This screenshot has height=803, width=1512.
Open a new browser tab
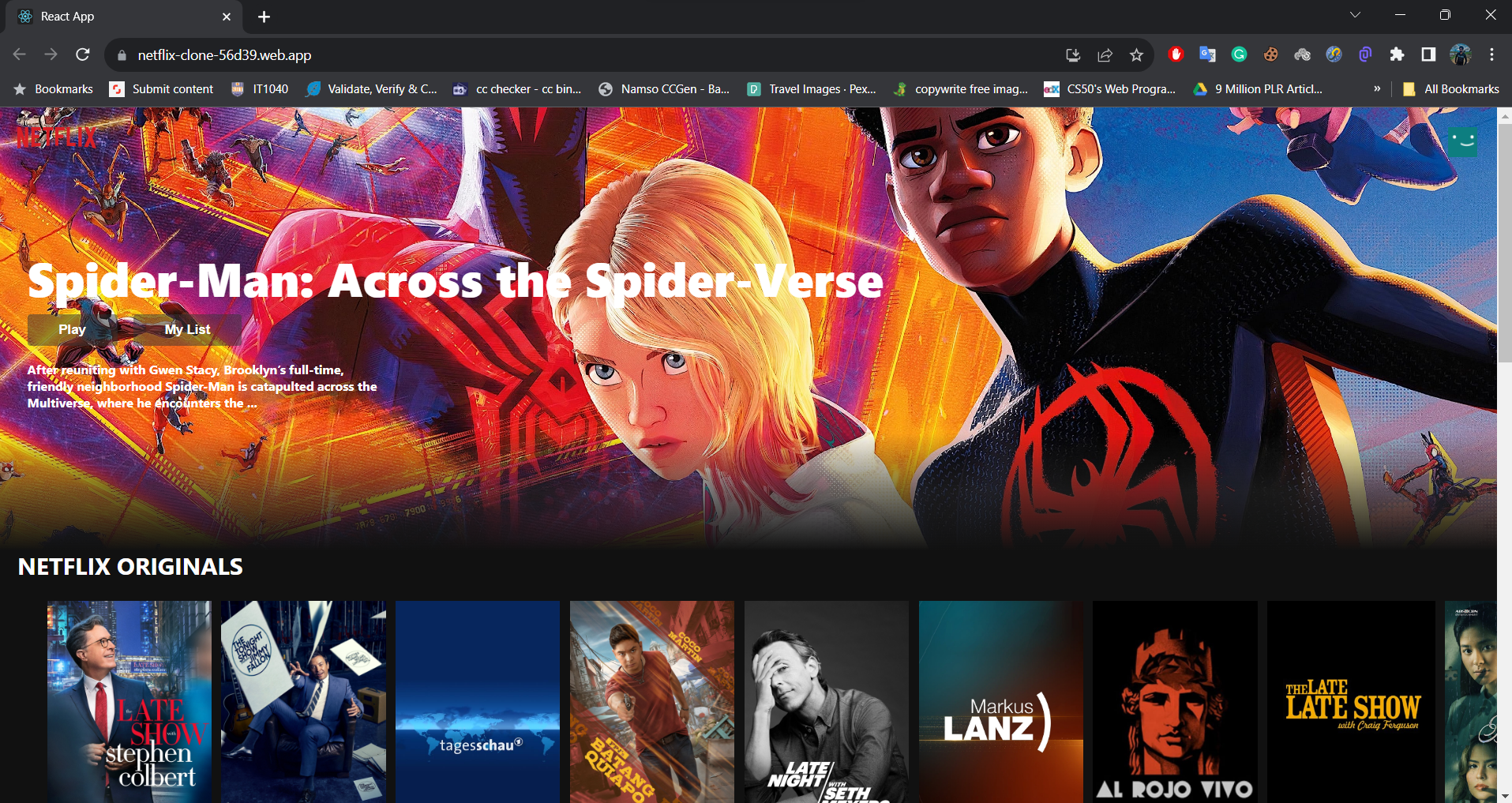[x=264, y=17]
